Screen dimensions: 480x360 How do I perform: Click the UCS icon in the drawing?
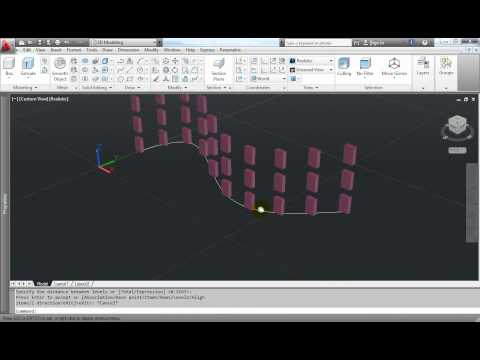coord(105,160)
